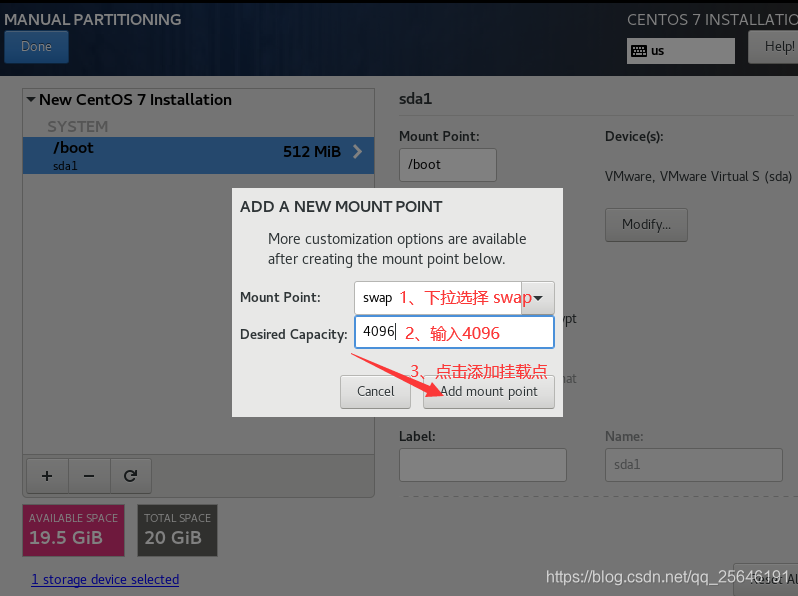Click the VMware Virtual S (sda) device text

click(x=698, y=177)
